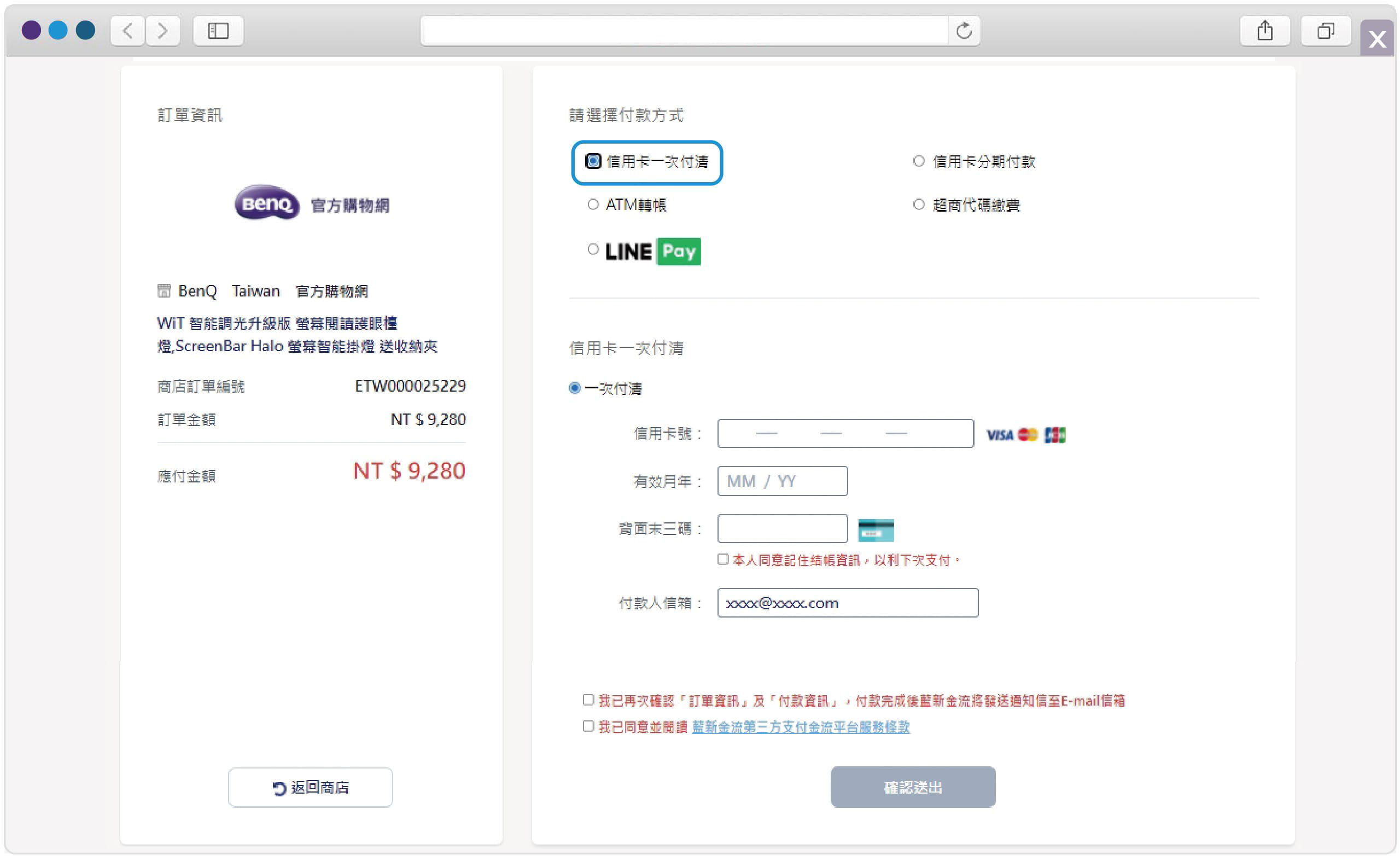Image resolution: width=1400 pixels, height=856 pixels.
Task: Click the VISA card logo
Action: [1000, 435]
